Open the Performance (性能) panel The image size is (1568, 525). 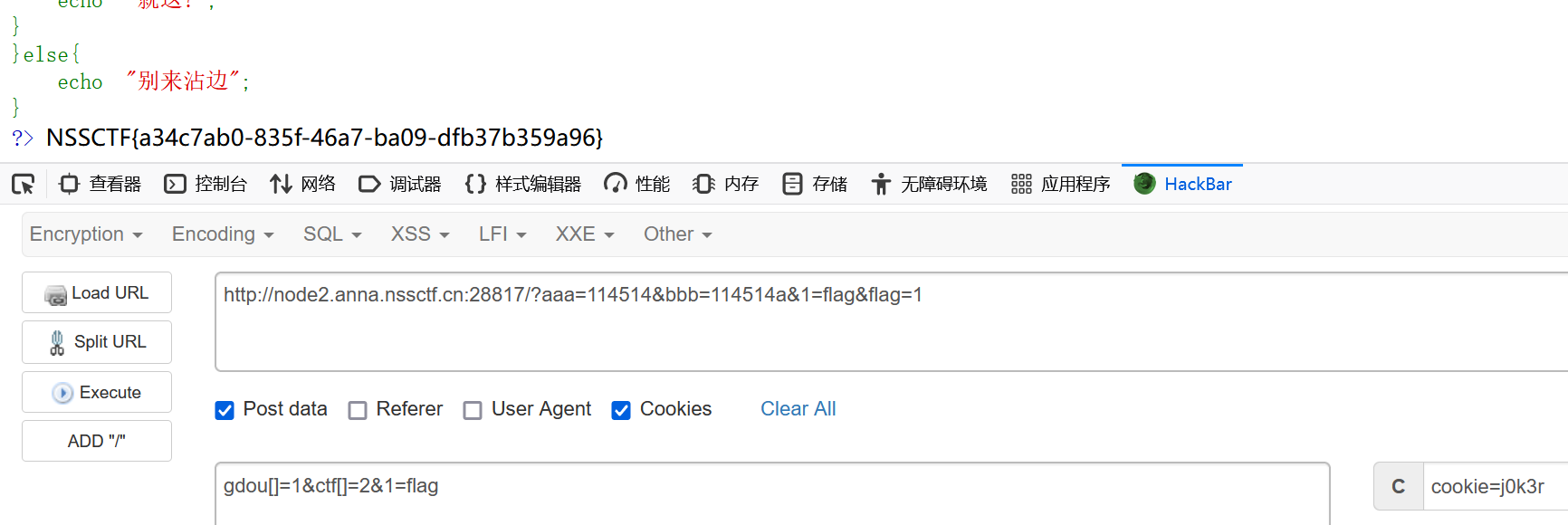pos(637,185)
